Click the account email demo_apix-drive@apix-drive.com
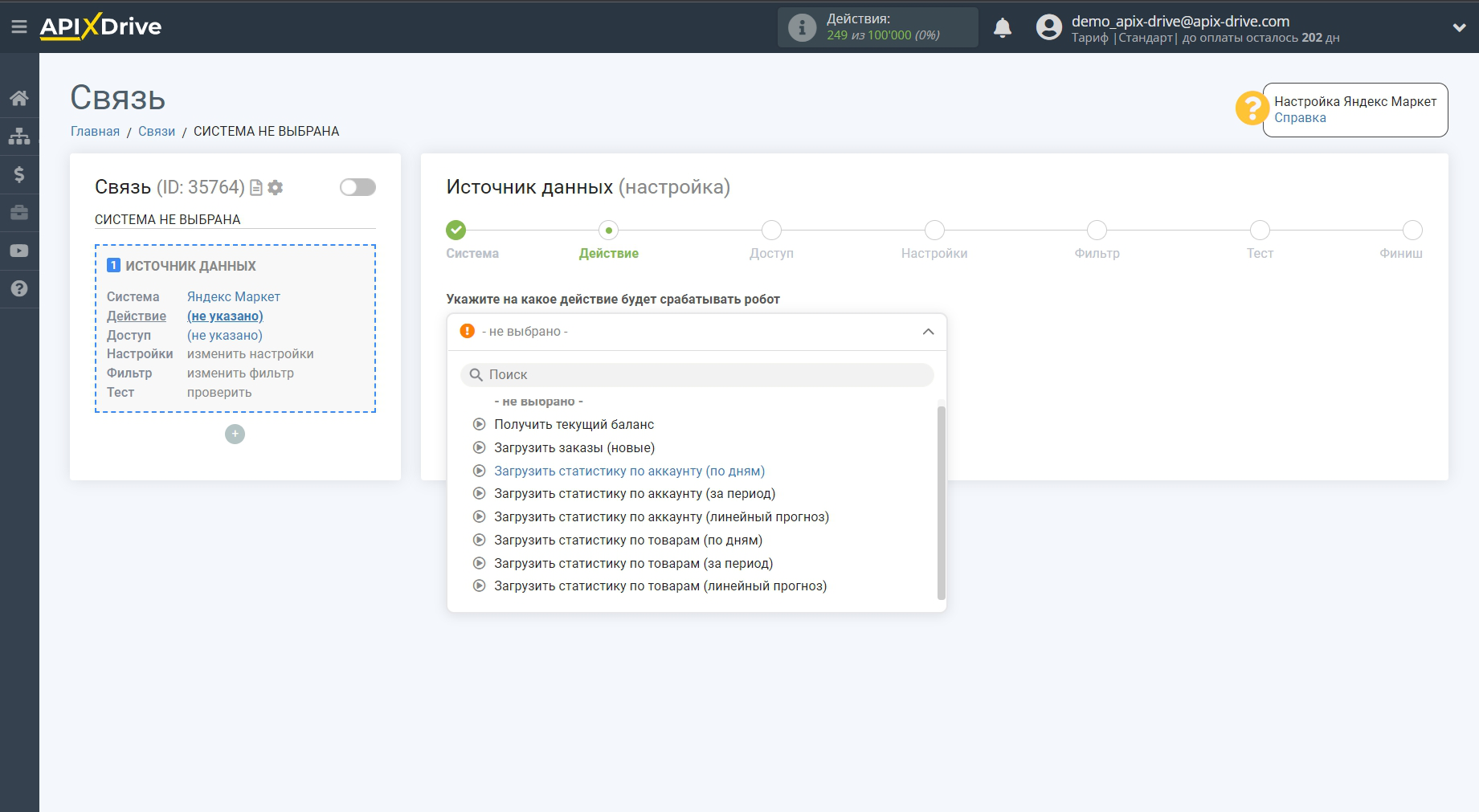The image size is (1479, 812). 1180,21
